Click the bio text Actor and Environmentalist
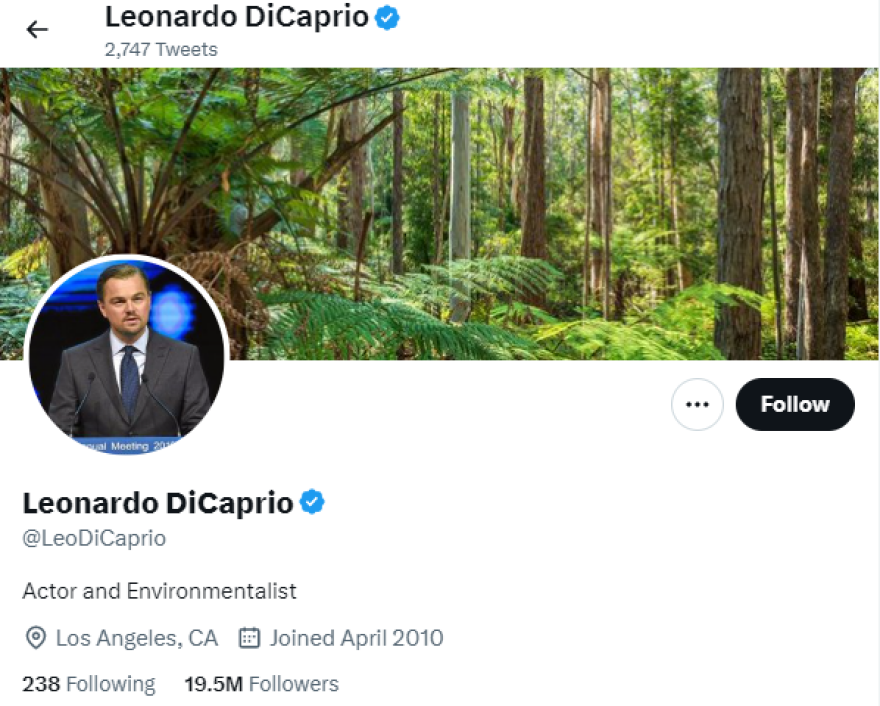Viewport: 880px width, 706px height. click(159, 591)
